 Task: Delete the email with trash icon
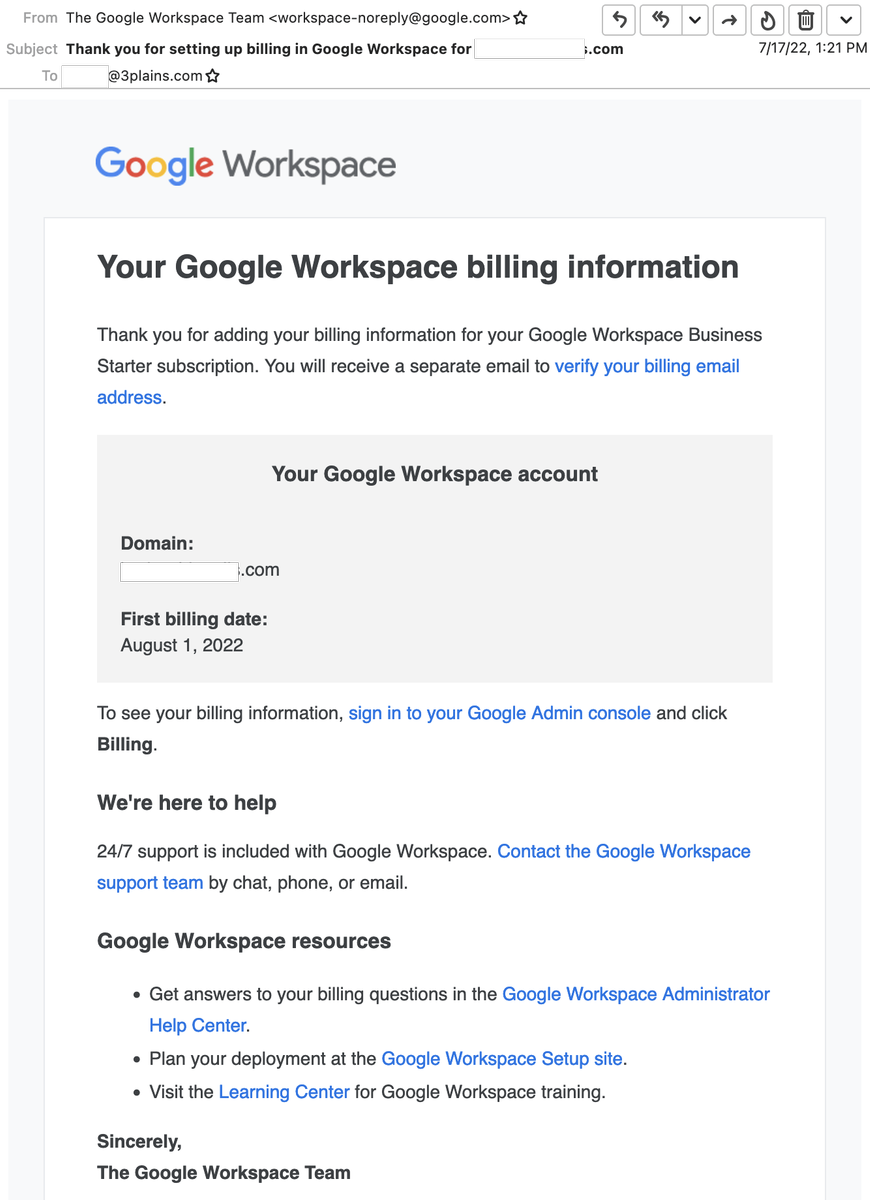806,19
